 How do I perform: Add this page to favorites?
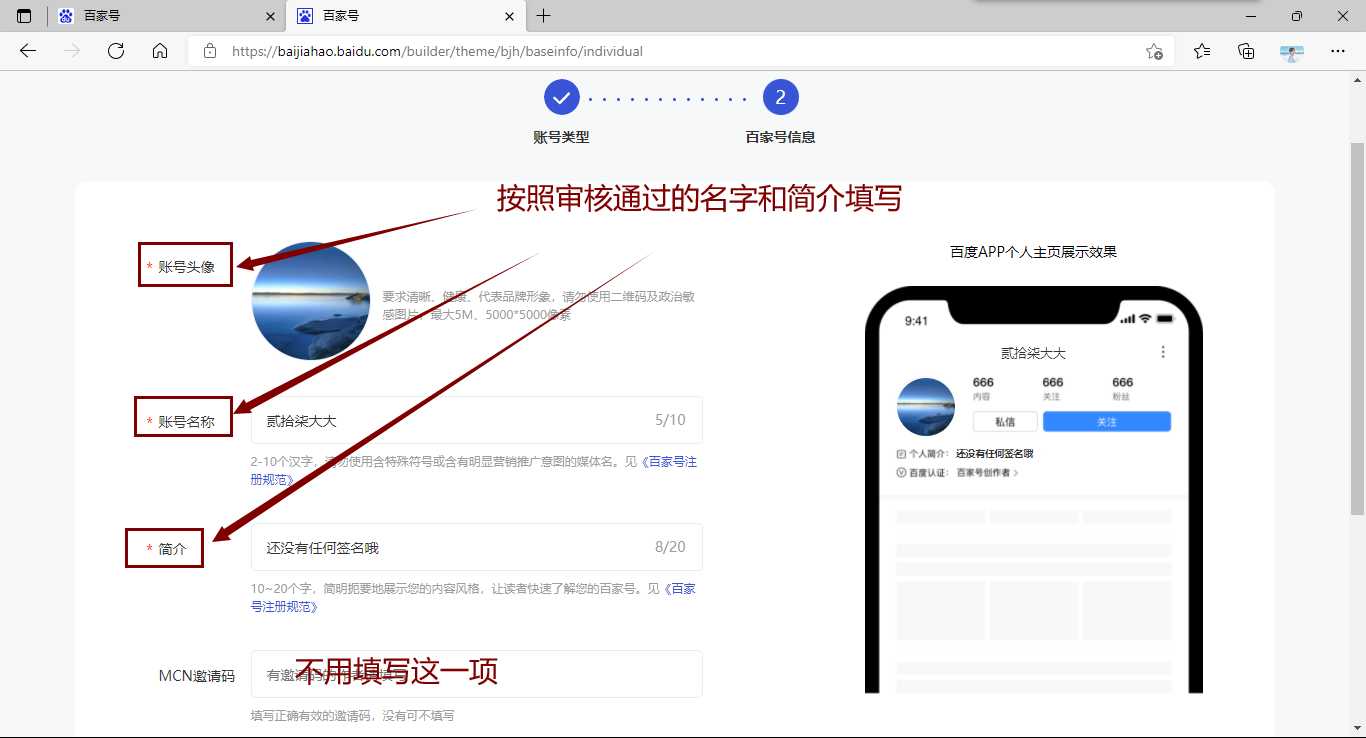(x=1154, y=51)
